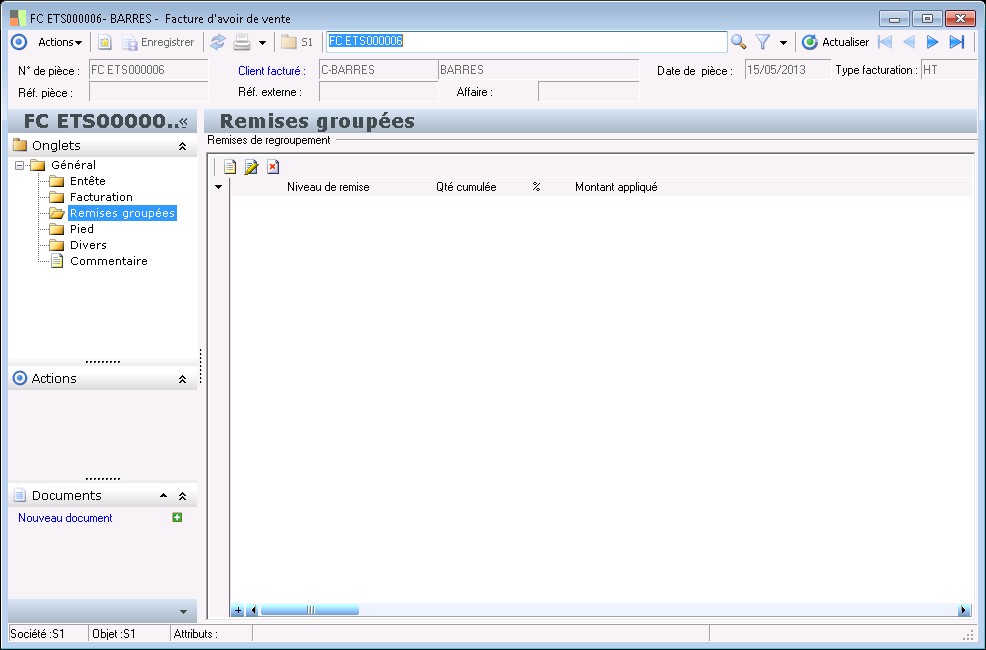The height and width of the screenshot is (650, 986).
Task: Go to first record arrow
Action: [x=885, y=42]
